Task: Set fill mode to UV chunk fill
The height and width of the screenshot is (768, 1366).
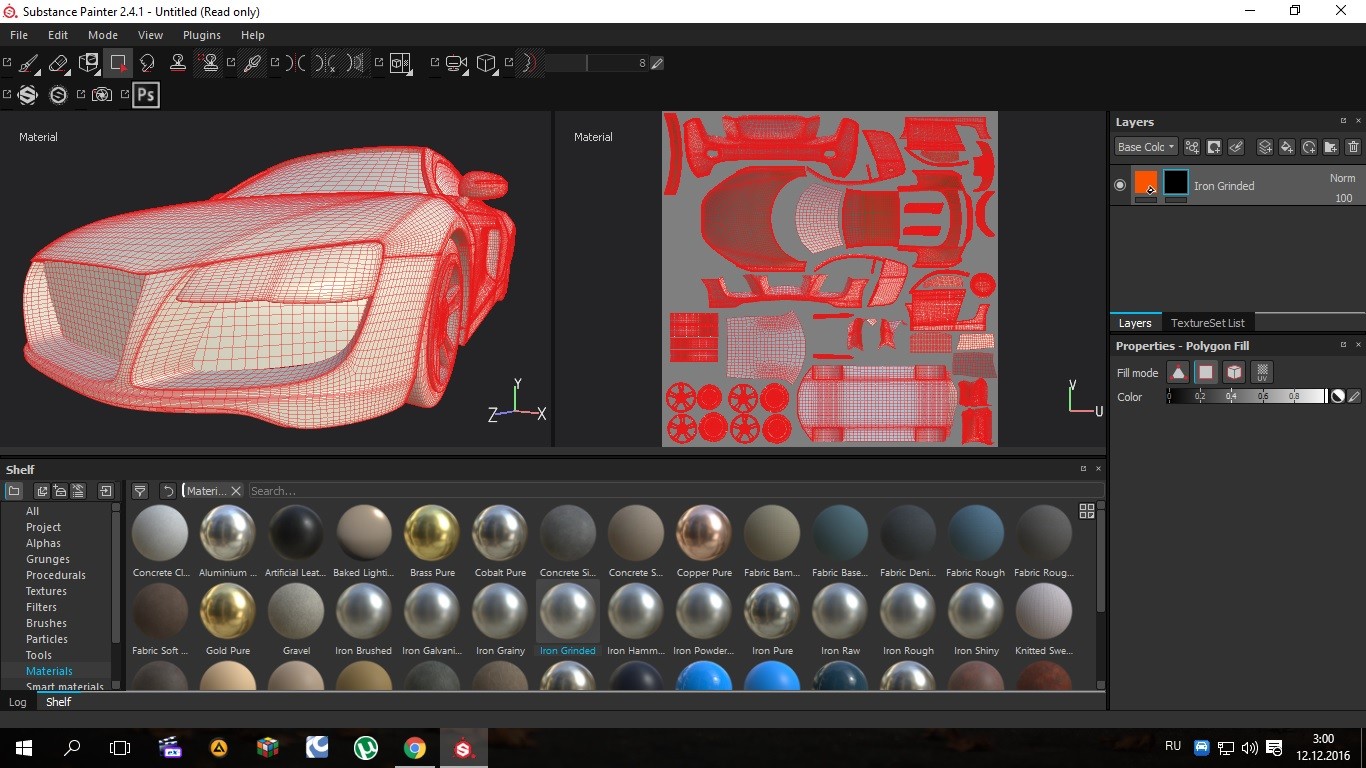Action: (1262, 372)
